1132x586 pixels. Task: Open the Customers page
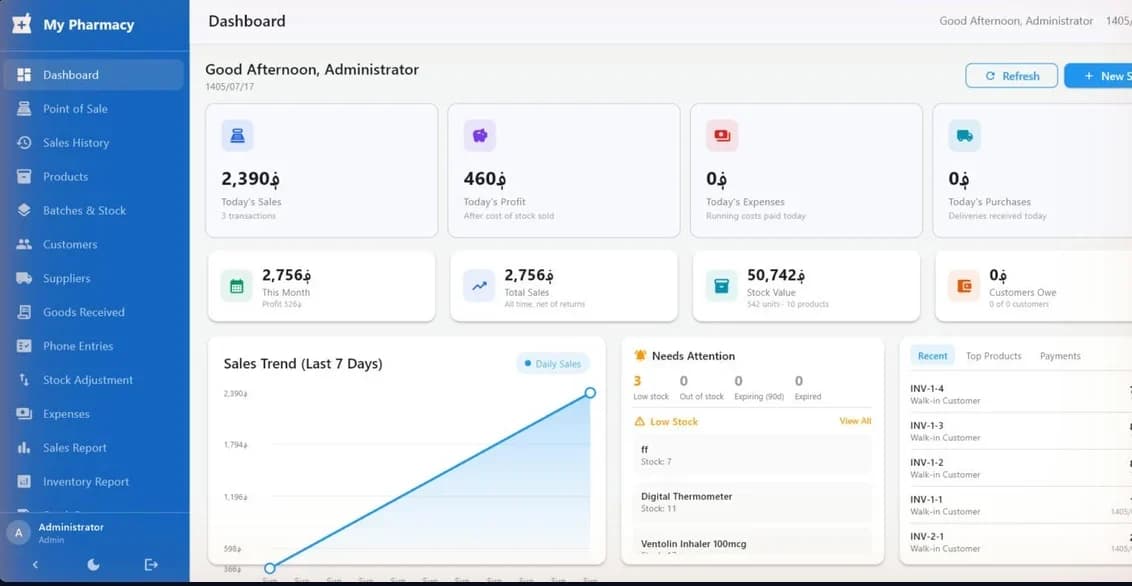[x=94, y=245]
